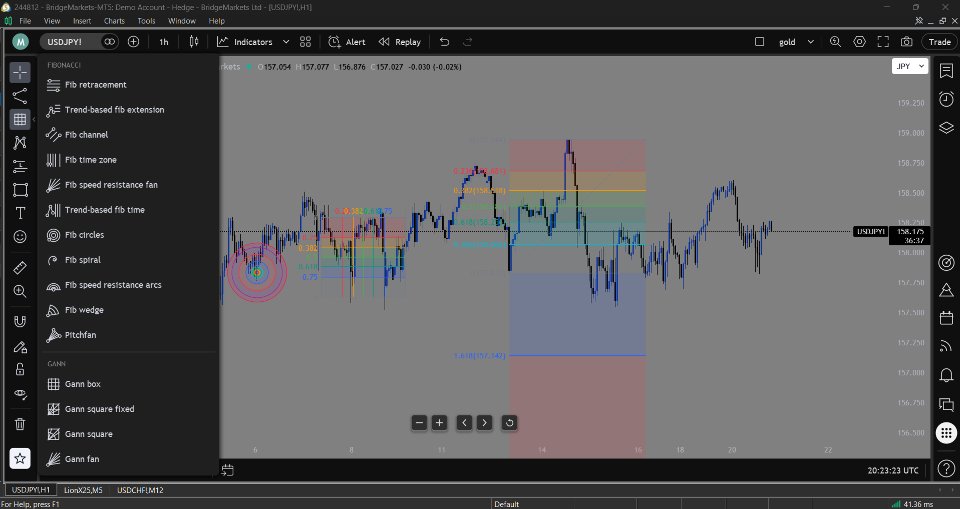Open the candle chart type selector
960x509 pixels.
194,42
